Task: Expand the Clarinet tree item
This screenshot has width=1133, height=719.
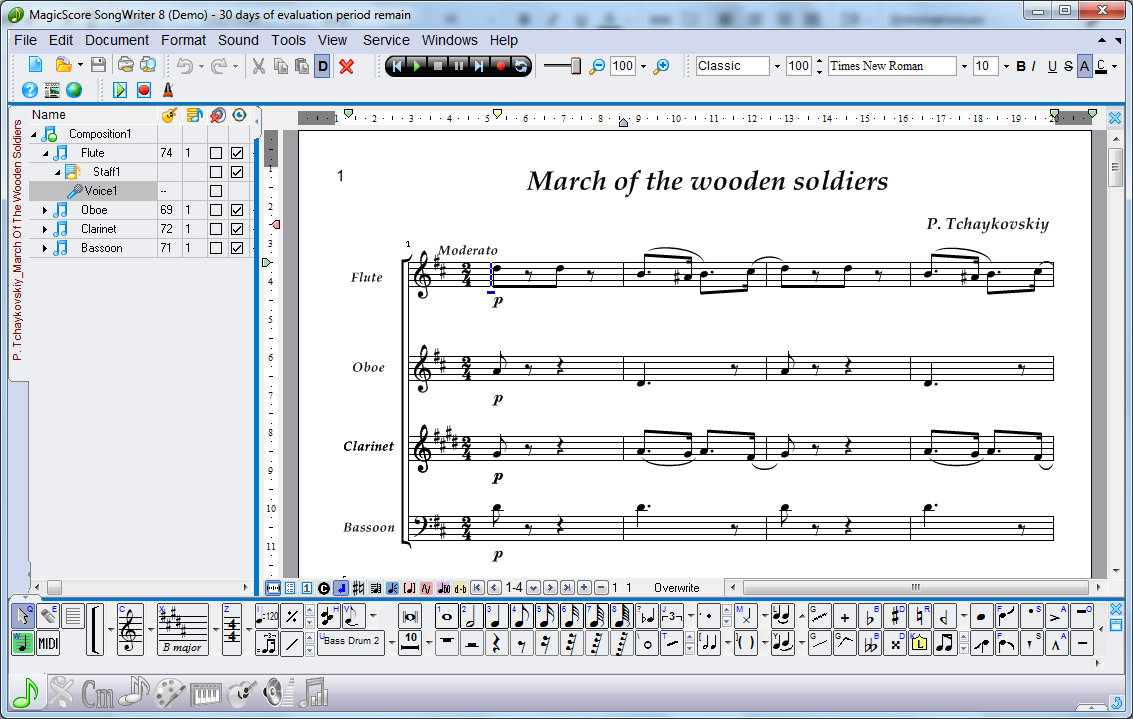Action: coord(45,229)
